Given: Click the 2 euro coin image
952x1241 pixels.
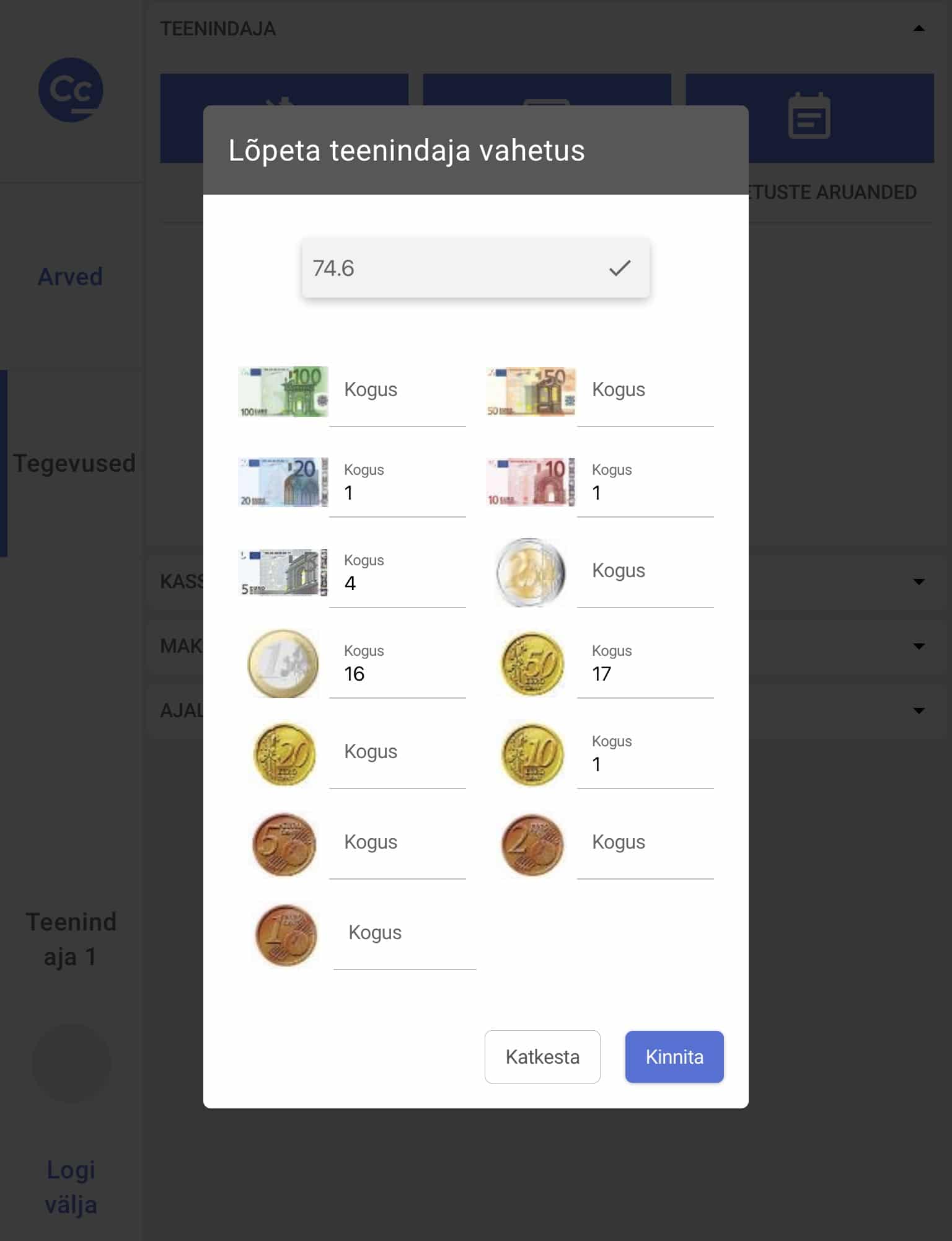Looking at the screenshot, I should click(531, 572).
